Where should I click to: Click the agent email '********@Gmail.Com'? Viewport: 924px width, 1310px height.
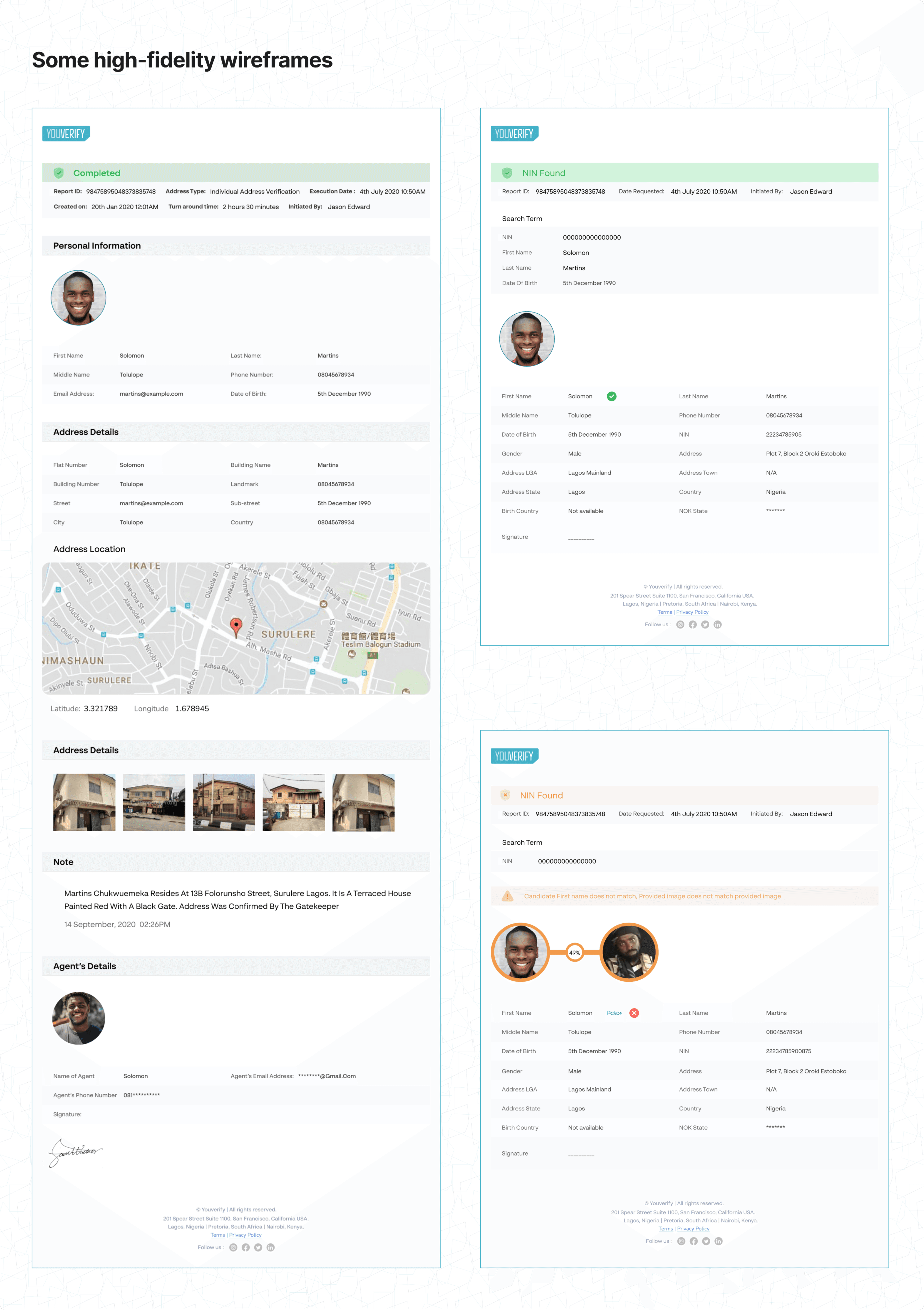click(x=327, y=1077)
